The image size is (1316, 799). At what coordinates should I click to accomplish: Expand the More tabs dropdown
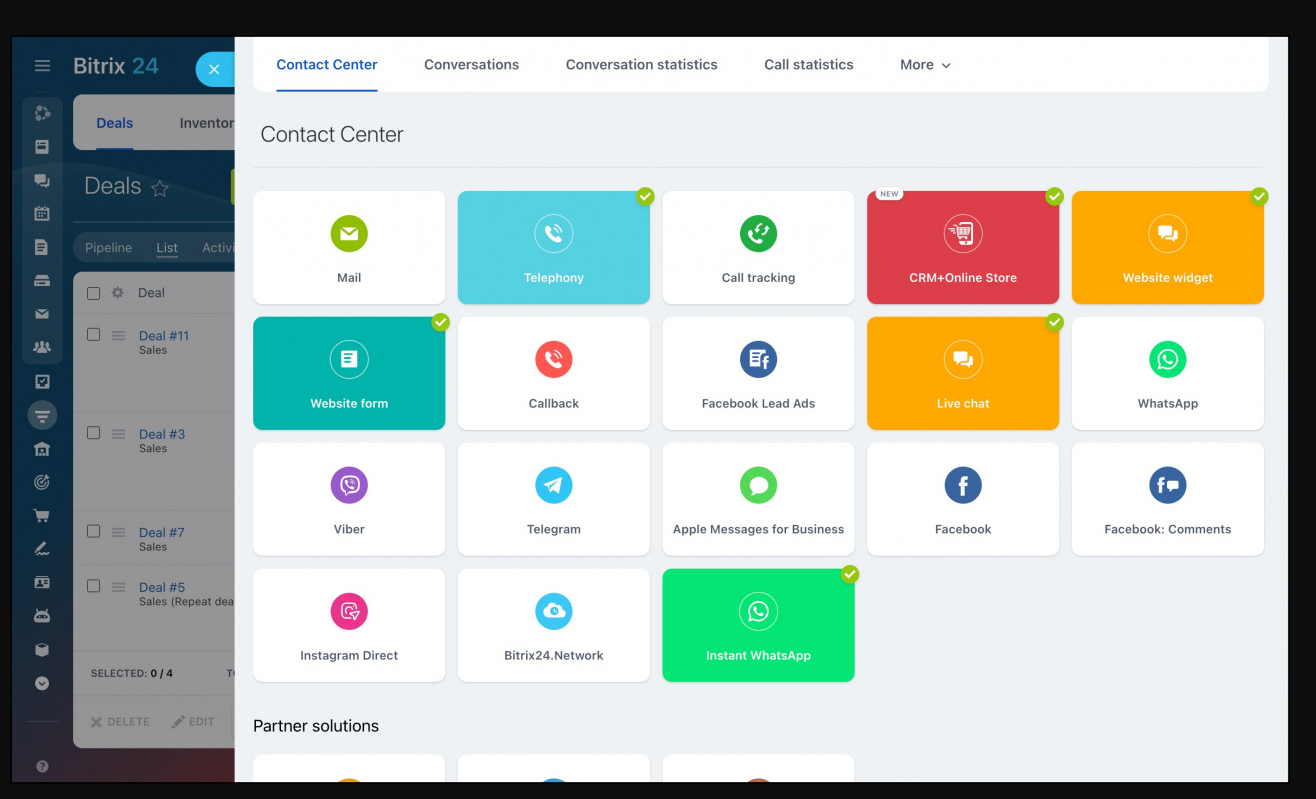point(925,65)
